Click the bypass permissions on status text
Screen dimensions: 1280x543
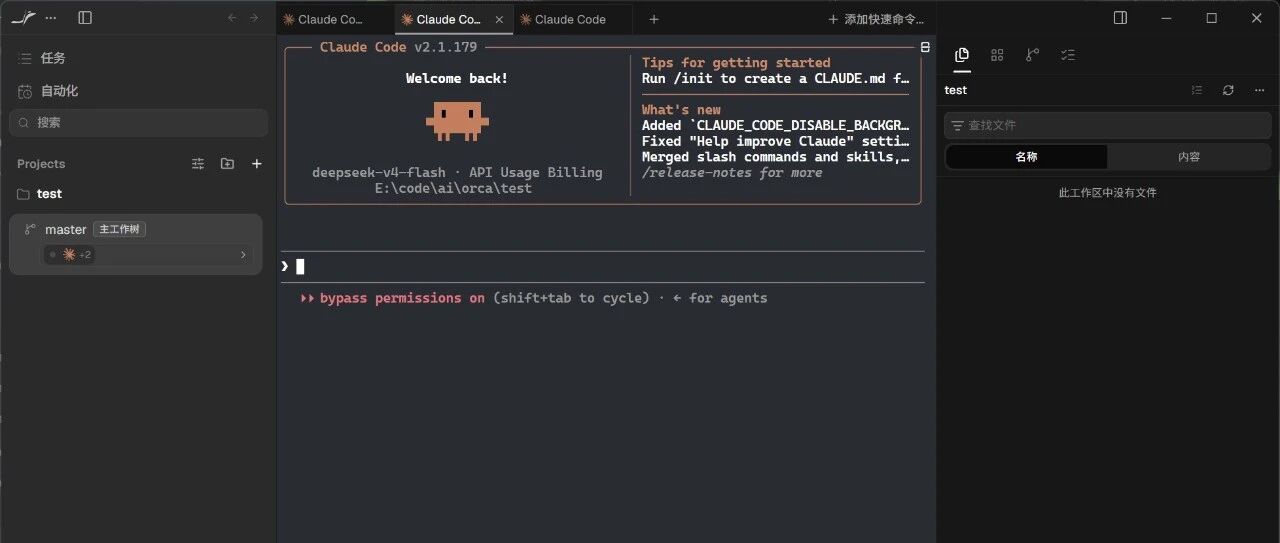click(x=402, y=298)
